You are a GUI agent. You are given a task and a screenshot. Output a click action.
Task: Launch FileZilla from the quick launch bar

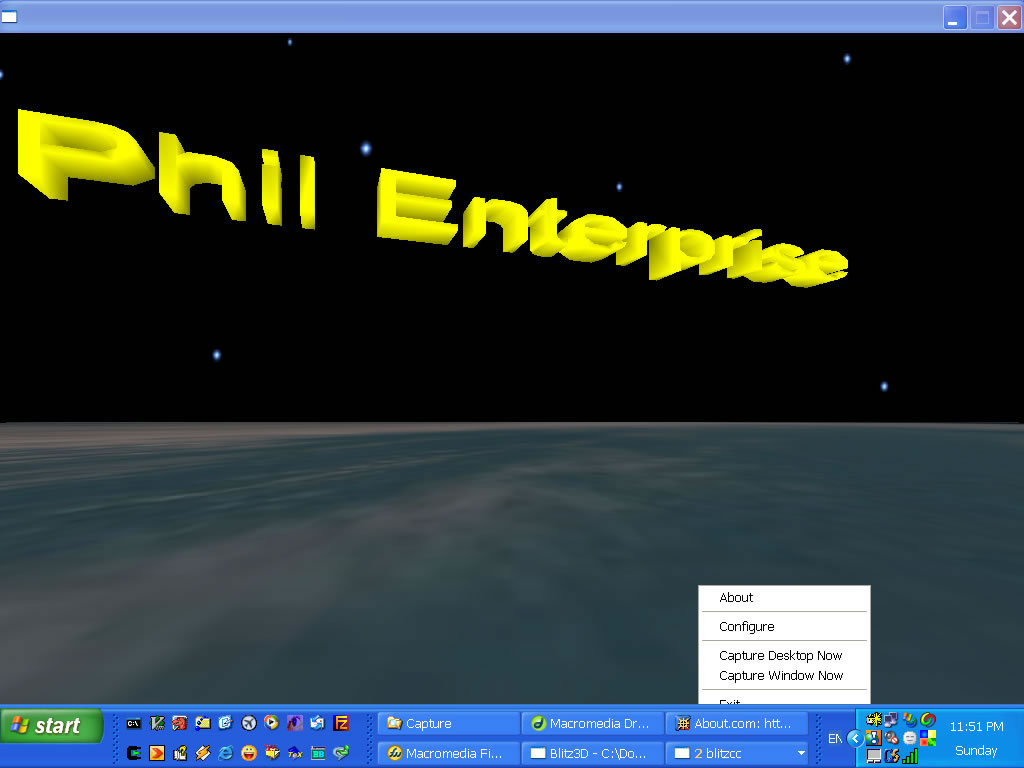[x=341, y=723]
